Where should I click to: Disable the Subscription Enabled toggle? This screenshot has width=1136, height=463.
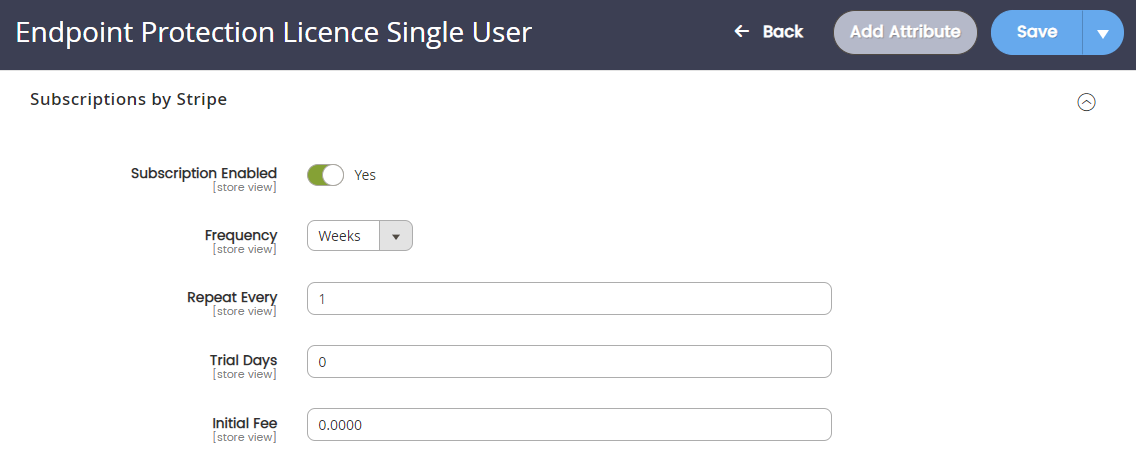coord(325,175)
